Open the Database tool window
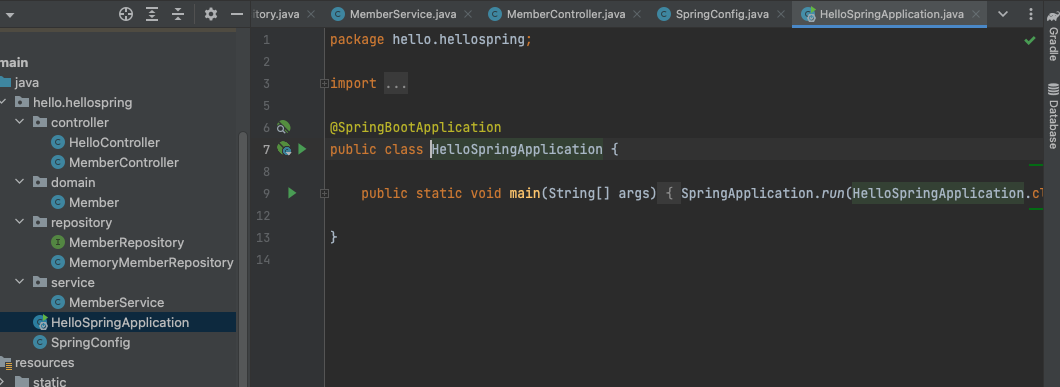Screen dimensions: 1060x387 [x=1053, y=115]
